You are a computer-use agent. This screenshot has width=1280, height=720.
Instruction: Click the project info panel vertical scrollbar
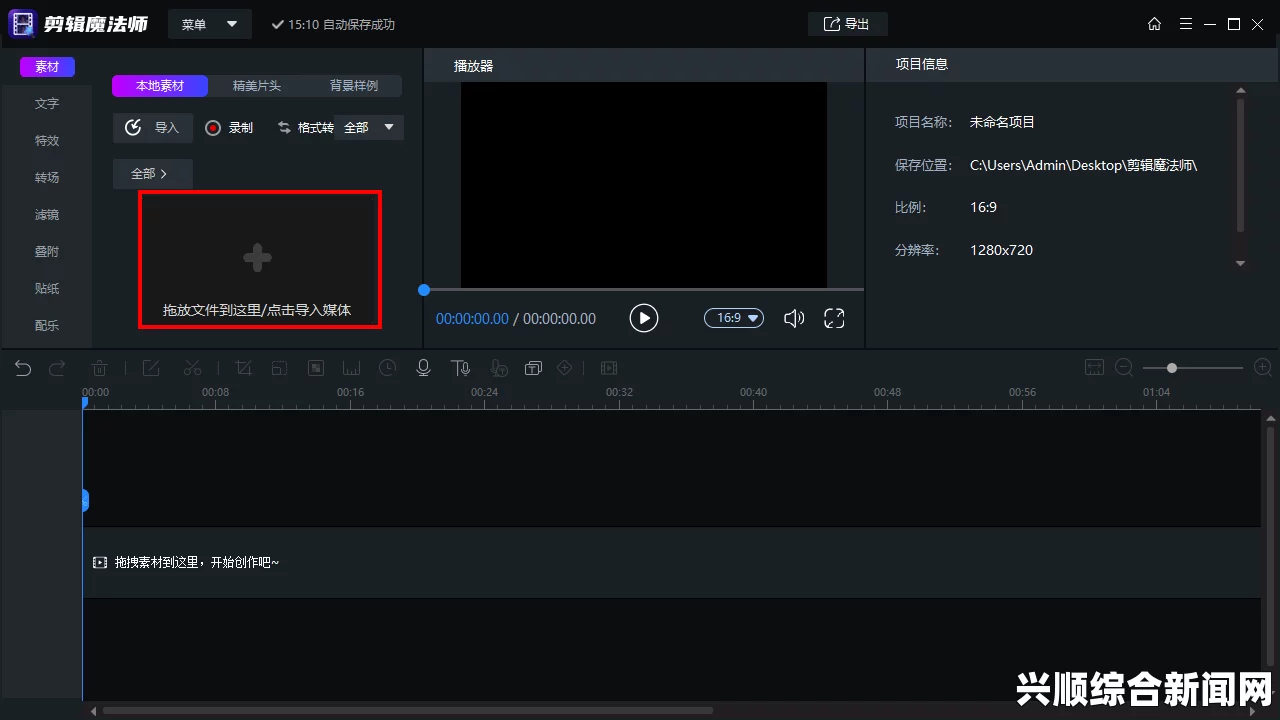click(x=1241, y=165)
